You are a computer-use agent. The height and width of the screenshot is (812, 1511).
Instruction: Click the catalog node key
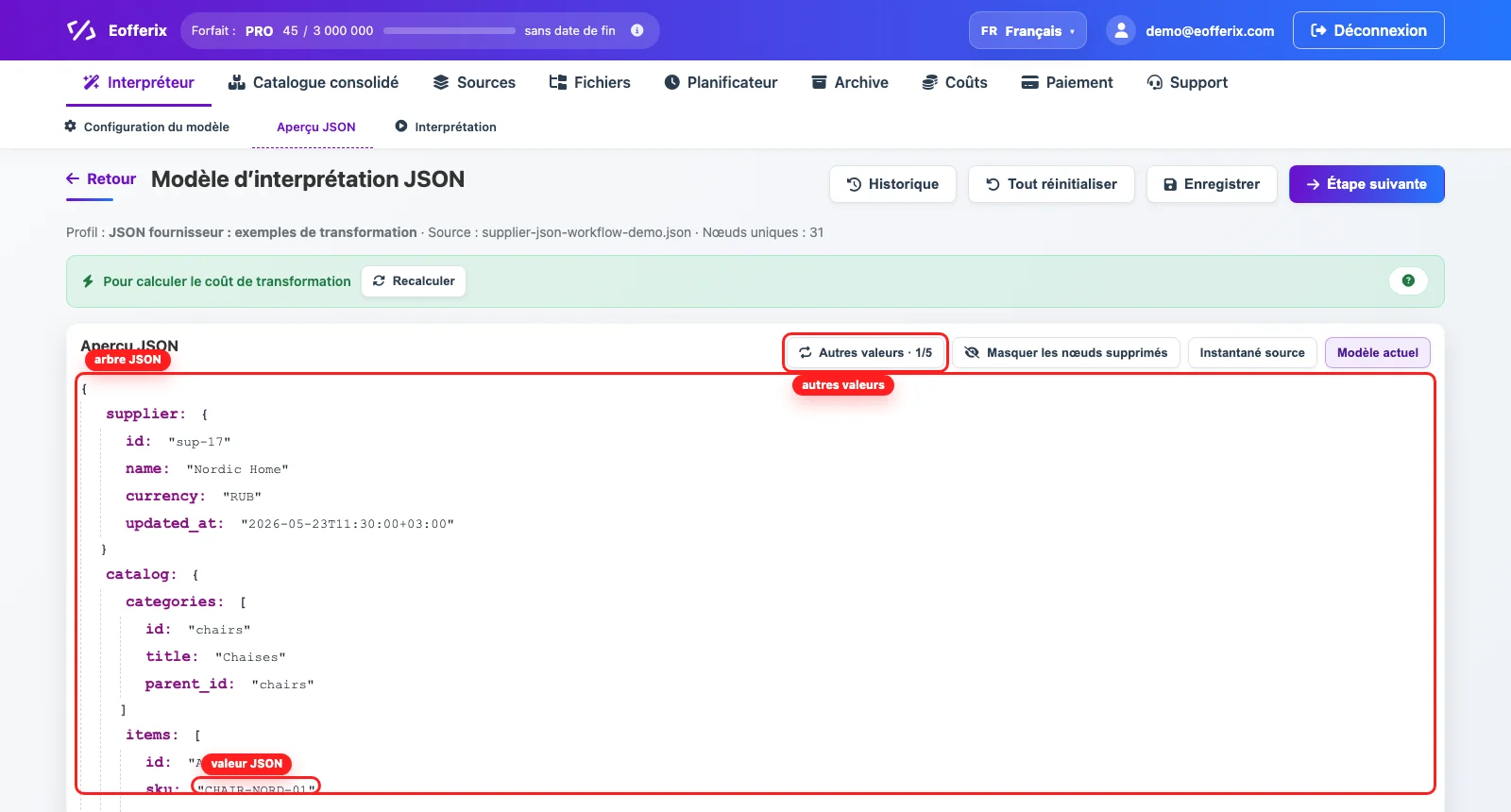tap(141, 574)
